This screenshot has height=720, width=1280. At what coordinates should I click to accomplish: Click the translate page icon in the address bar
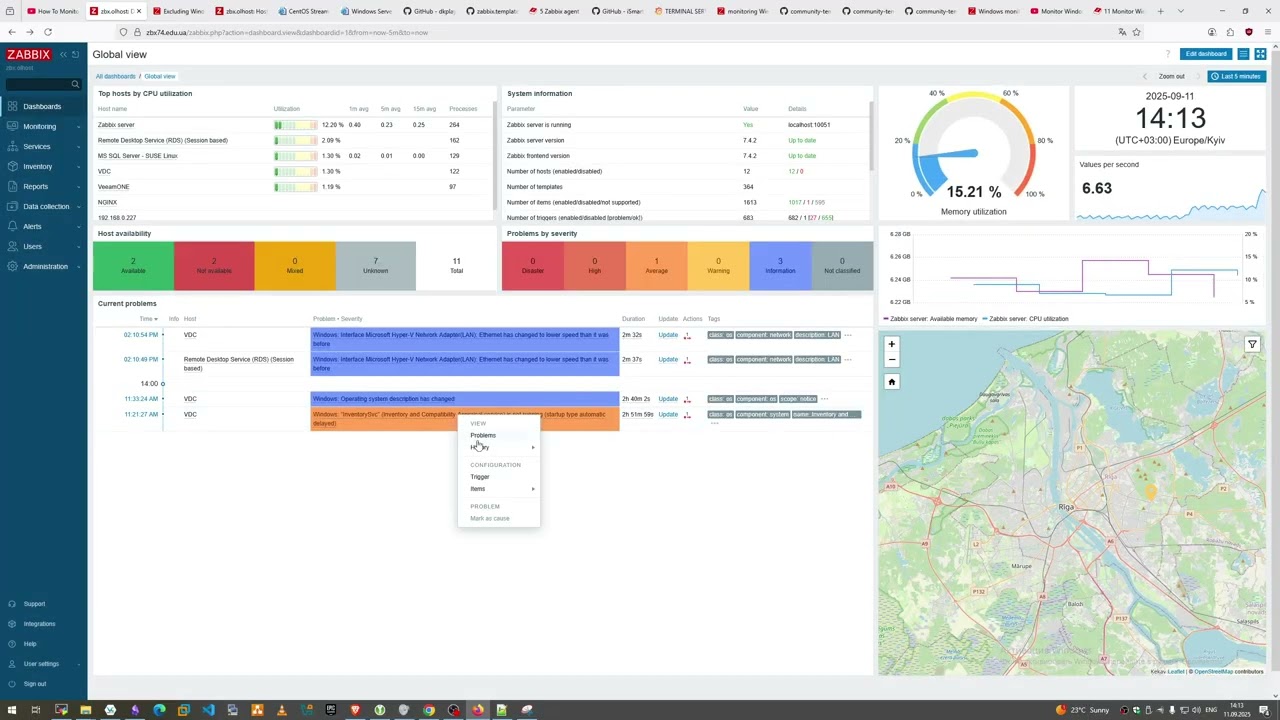point(1122,32)
